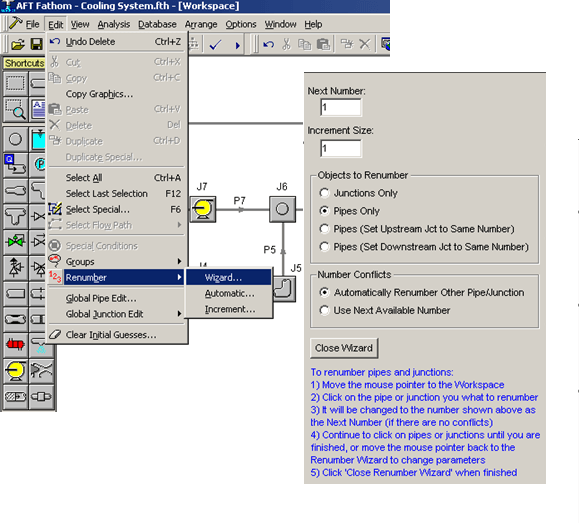Expand Global Junction Edit submenu
This screenshot has width=581, height=523.
click(x=116, y=314)
